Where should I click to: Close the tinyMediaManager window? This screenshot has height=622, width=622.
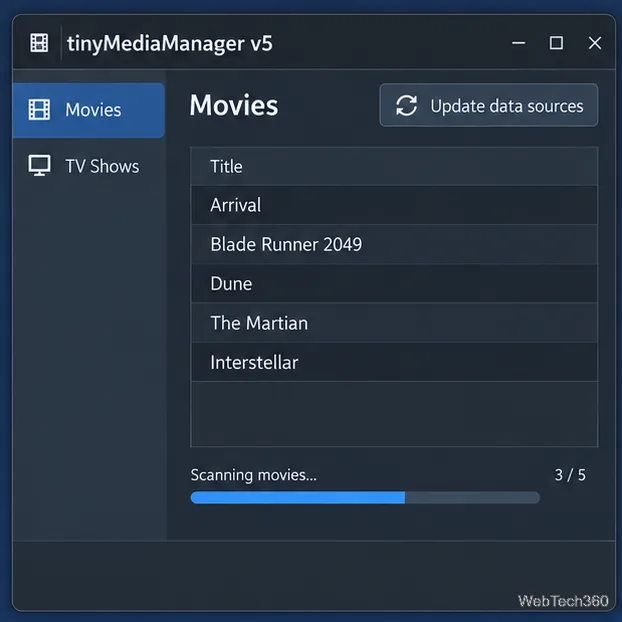click(x=595, y=43)
